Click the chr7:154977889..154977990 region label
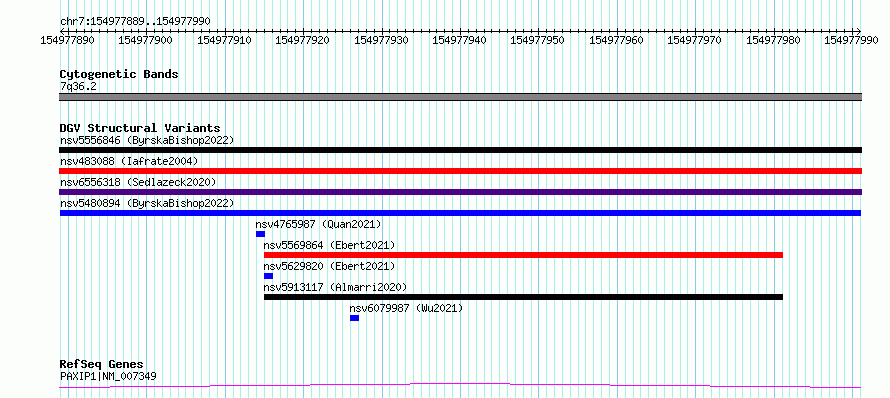890x398 pixels. [x=135, y=21]
